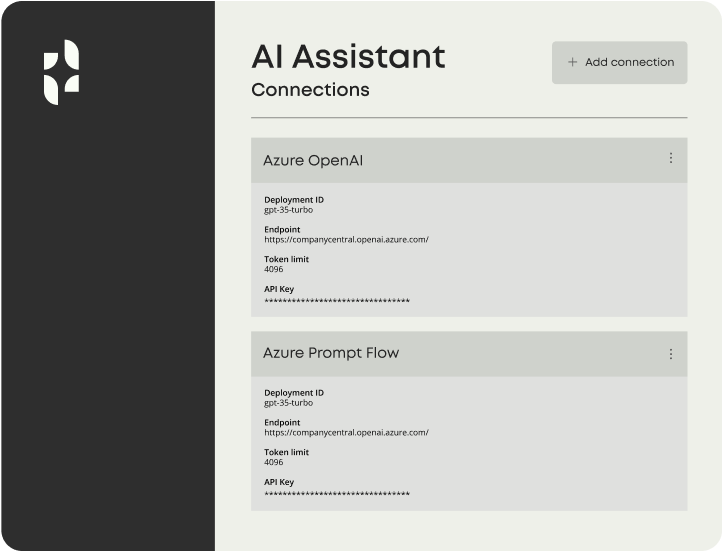Click masked API key in Azure Prompt Flow card
This screenshot has width=722, height=551.
click(337, 494)
